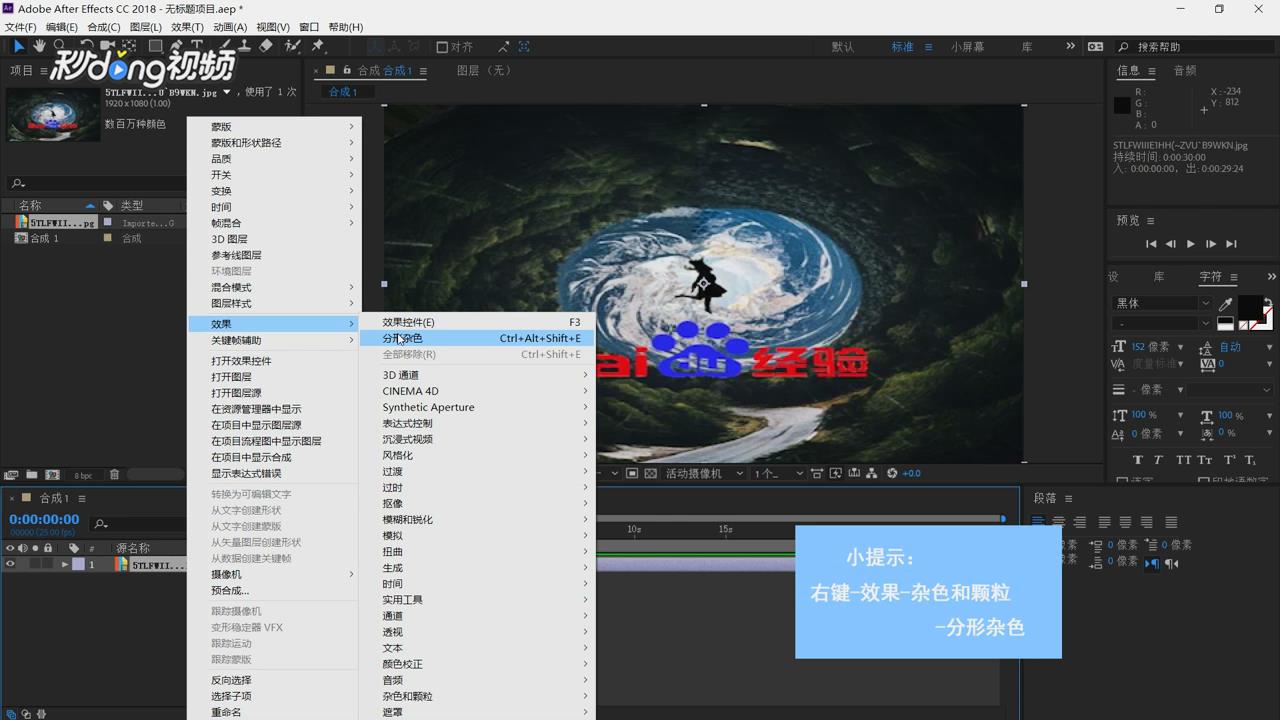This screenshot has width=1280, height=720.
Task: Apply Faux Italic text style
Action: click(1158, 460)
